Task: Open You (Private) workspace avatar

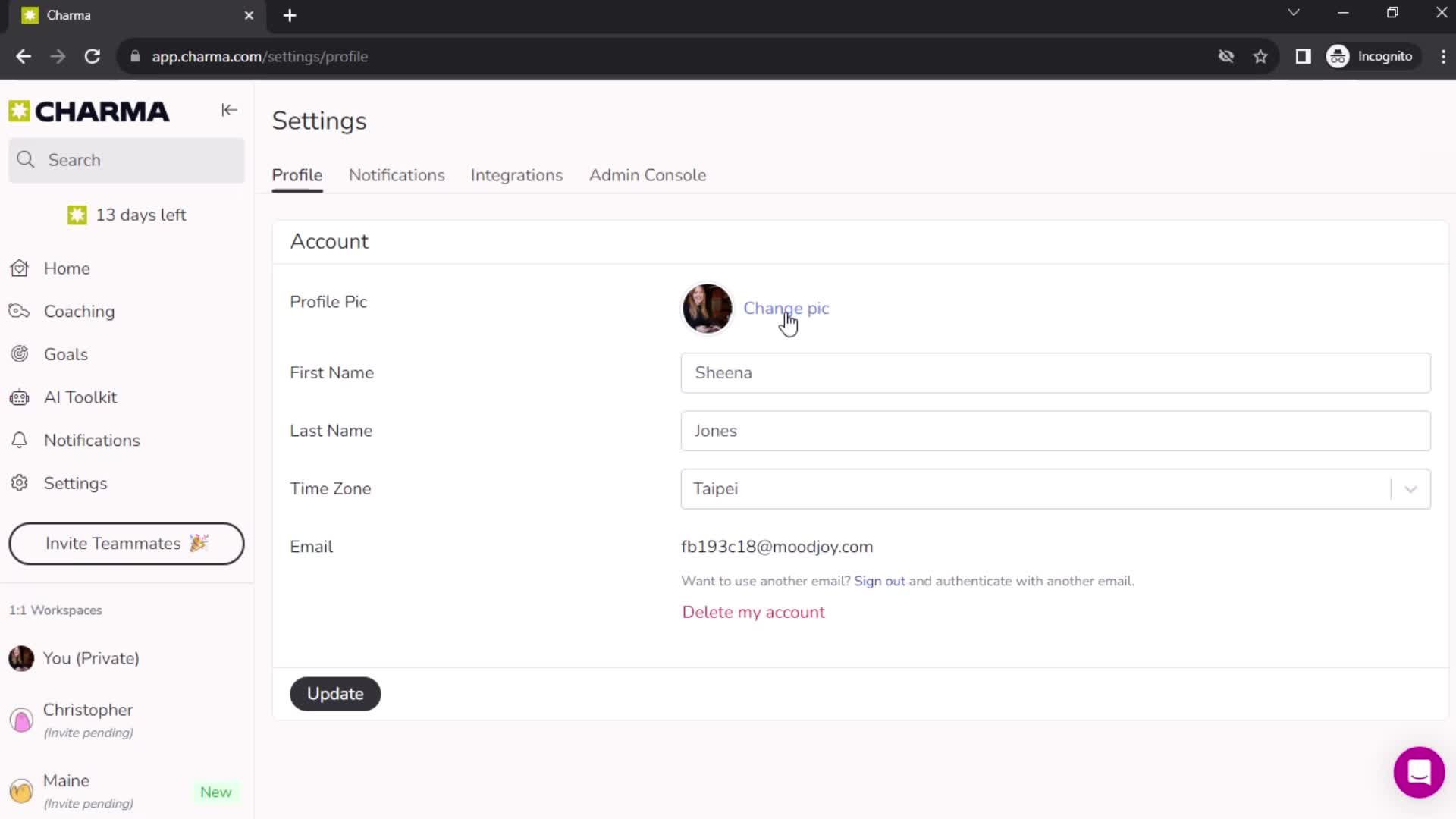Action: point(21,658)
